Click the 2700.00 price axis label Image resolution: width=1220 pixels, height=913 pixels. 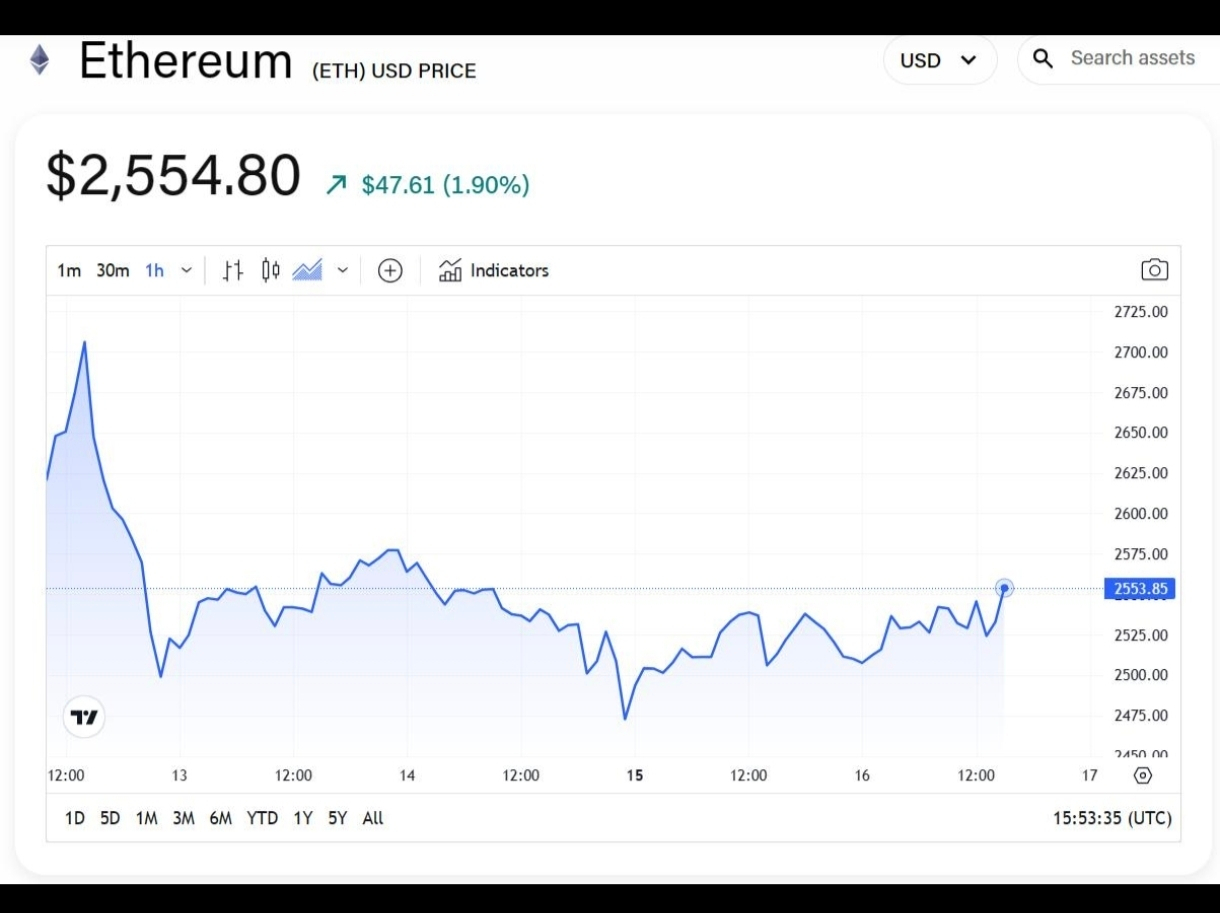[1141, 352]
